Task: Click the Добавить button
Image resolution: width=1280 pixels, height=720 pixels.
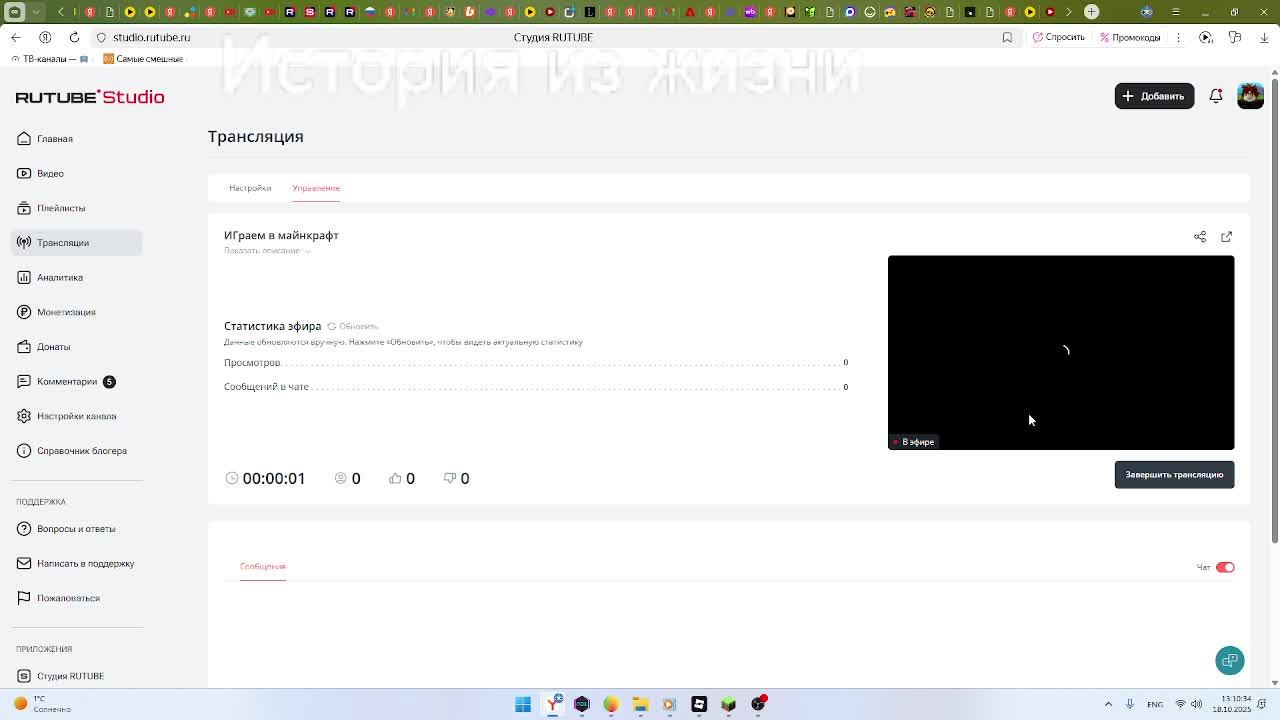Action: point(1154,96)
